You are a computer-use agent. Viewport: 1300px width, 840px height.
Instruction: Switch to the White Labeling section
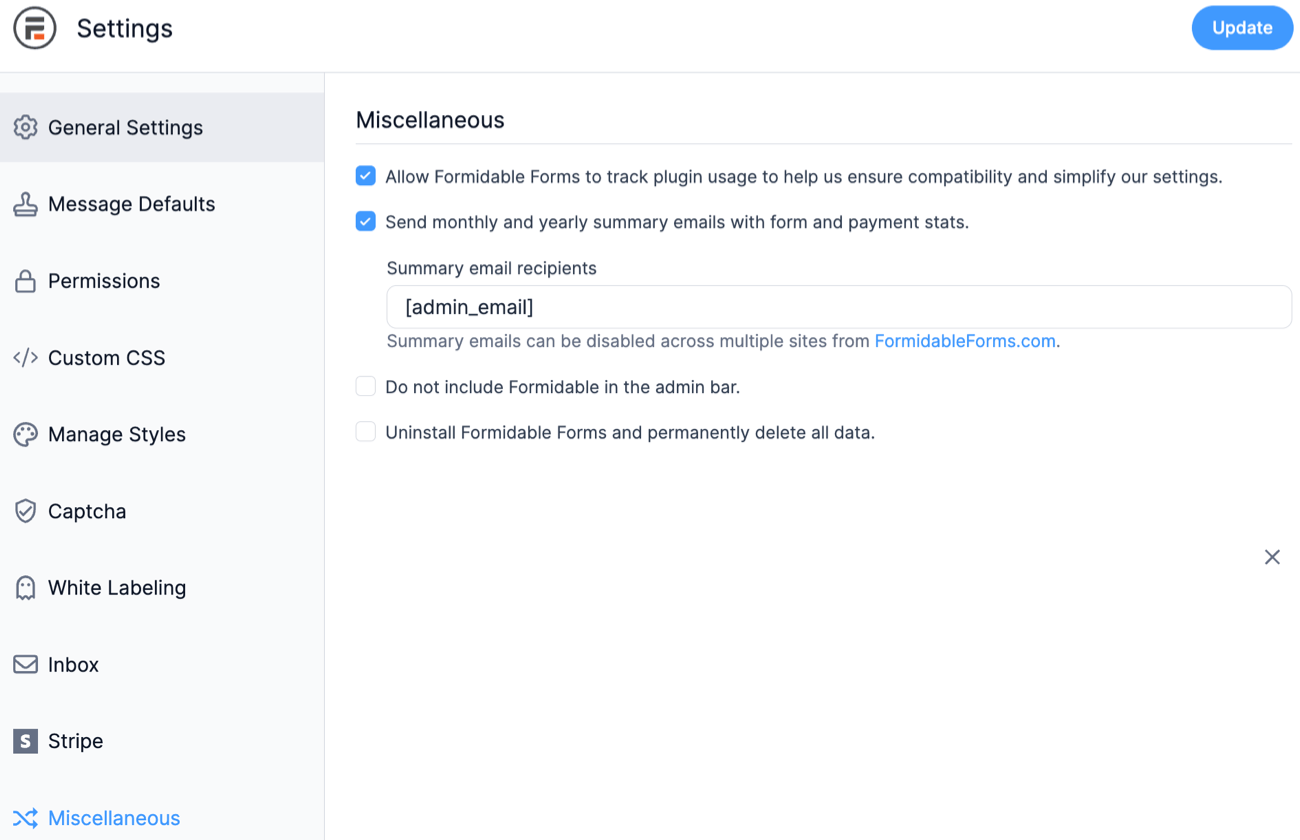[x=117, y=587]
